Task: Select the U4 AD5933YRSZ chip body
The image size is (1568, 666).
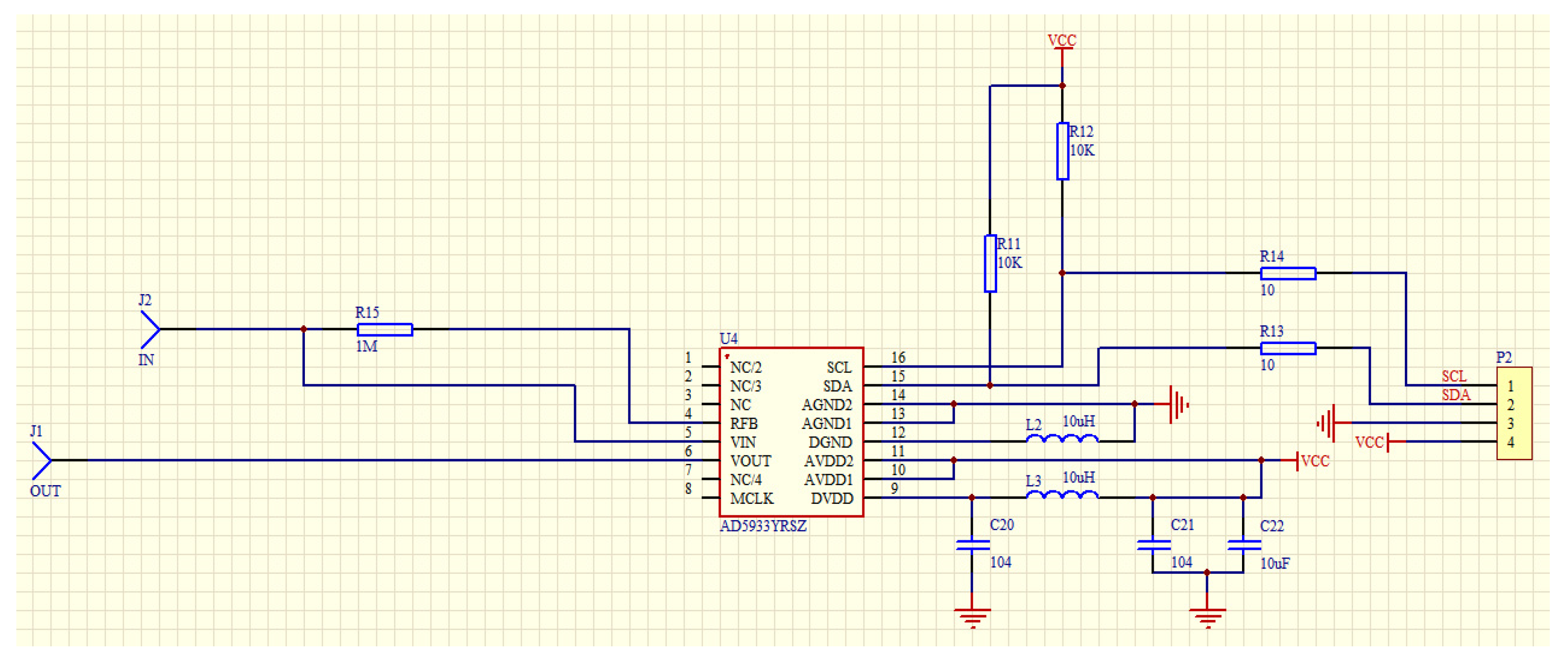Action: 791,432
